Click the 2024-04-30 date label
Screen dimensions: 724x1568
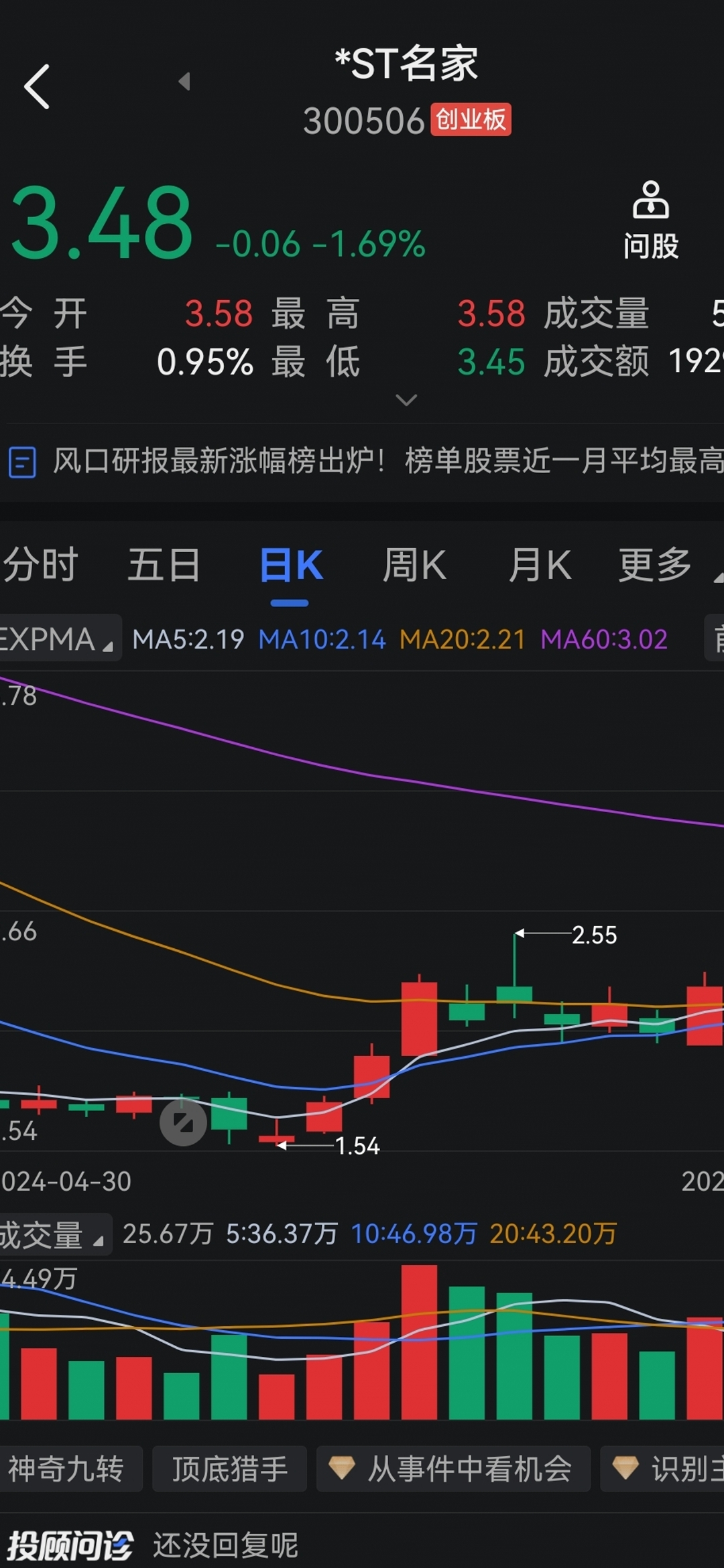coord(66,1181)
